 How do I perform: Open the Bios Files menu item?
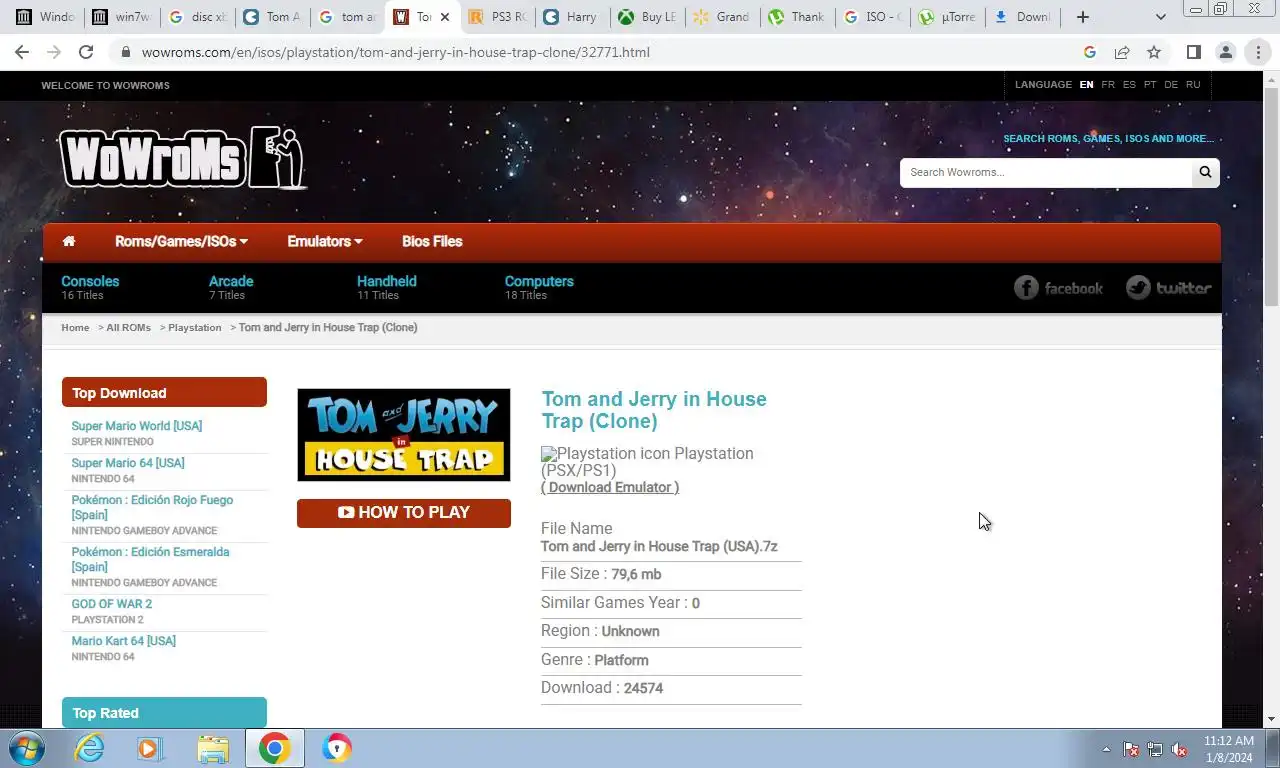(x=432, y=241)
